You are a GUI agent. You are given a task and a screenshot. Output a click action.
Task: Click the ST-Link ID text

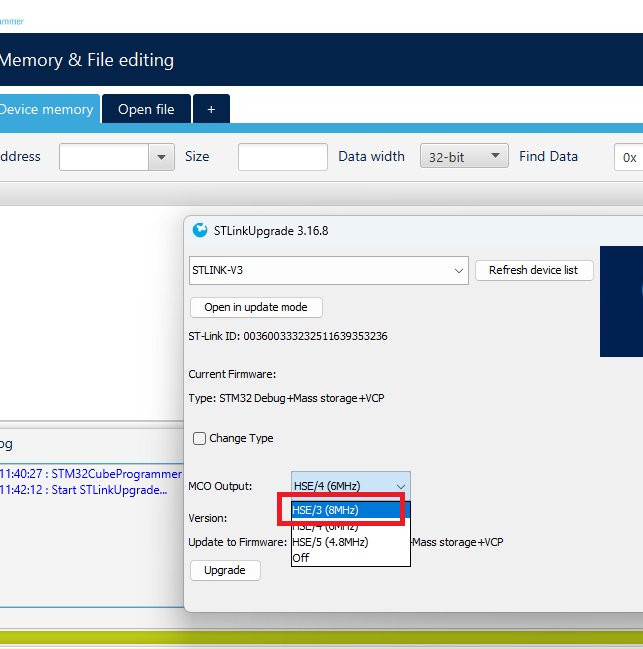(x=288, y=336)
